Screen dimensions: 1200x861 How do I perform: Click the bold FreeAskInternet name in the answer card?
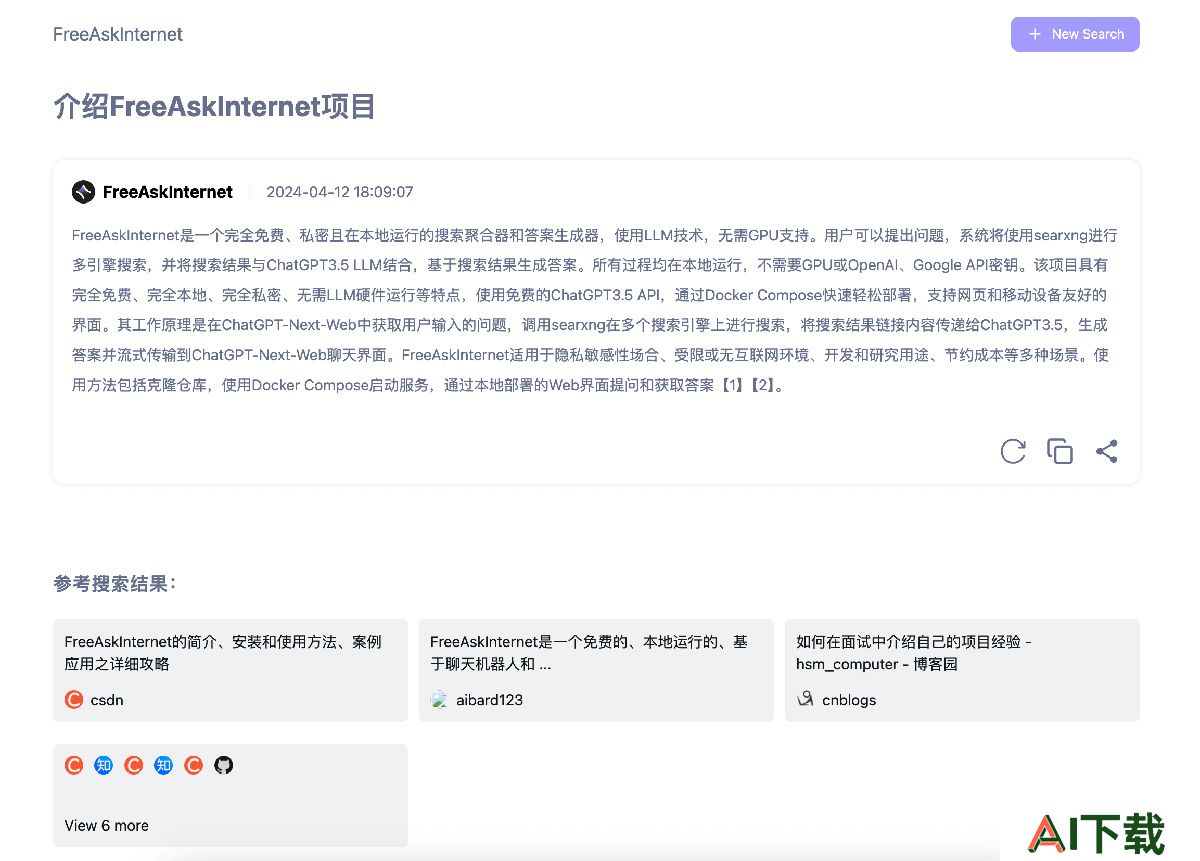tap(168, 192)
